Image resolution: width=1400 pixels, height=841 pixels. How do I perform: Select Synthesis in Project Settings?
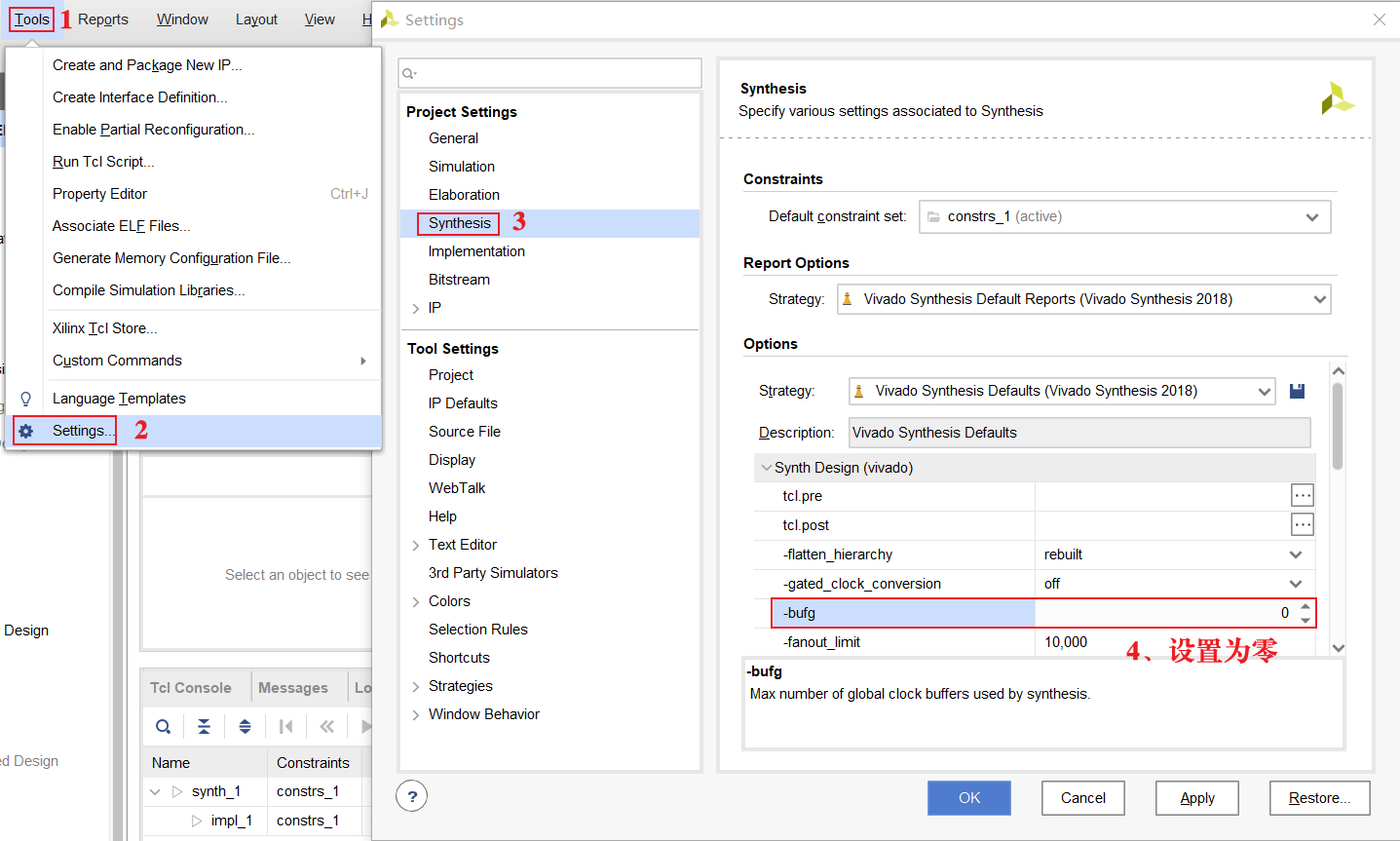(x=460, y=223)
